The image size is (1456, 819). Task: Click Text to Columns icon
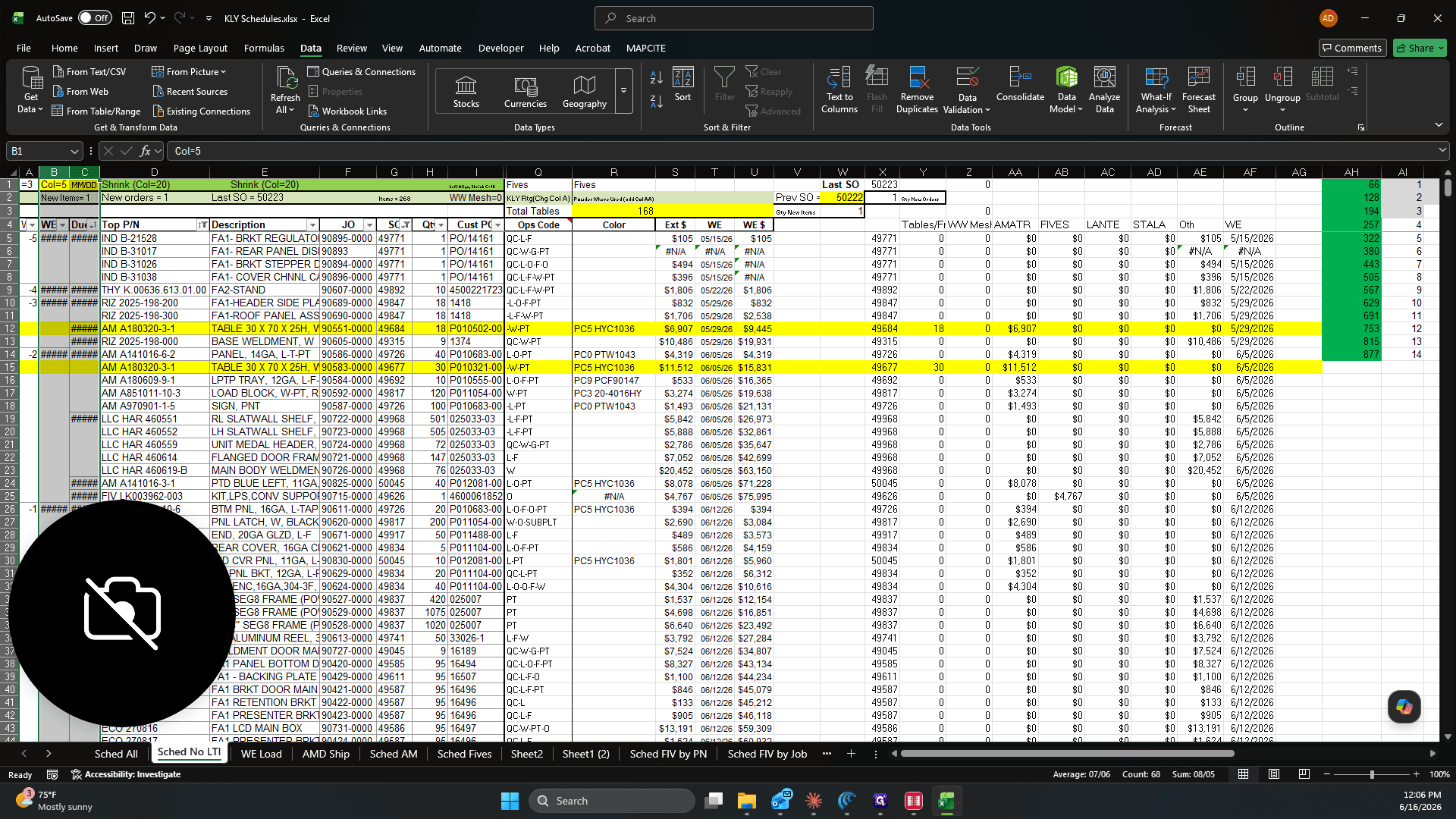tap(839, 89)
